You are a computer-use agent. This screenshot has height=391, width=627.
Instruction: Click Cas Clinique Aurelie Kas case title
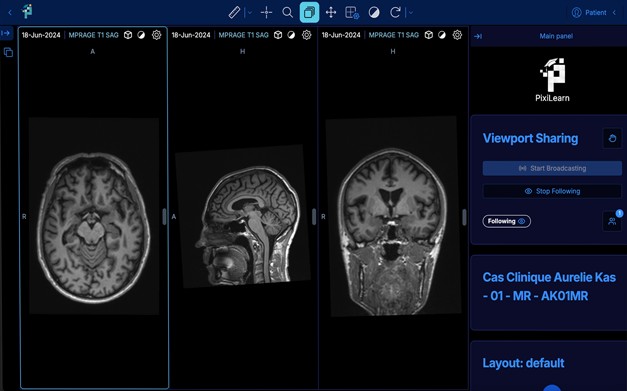[549, 287]
